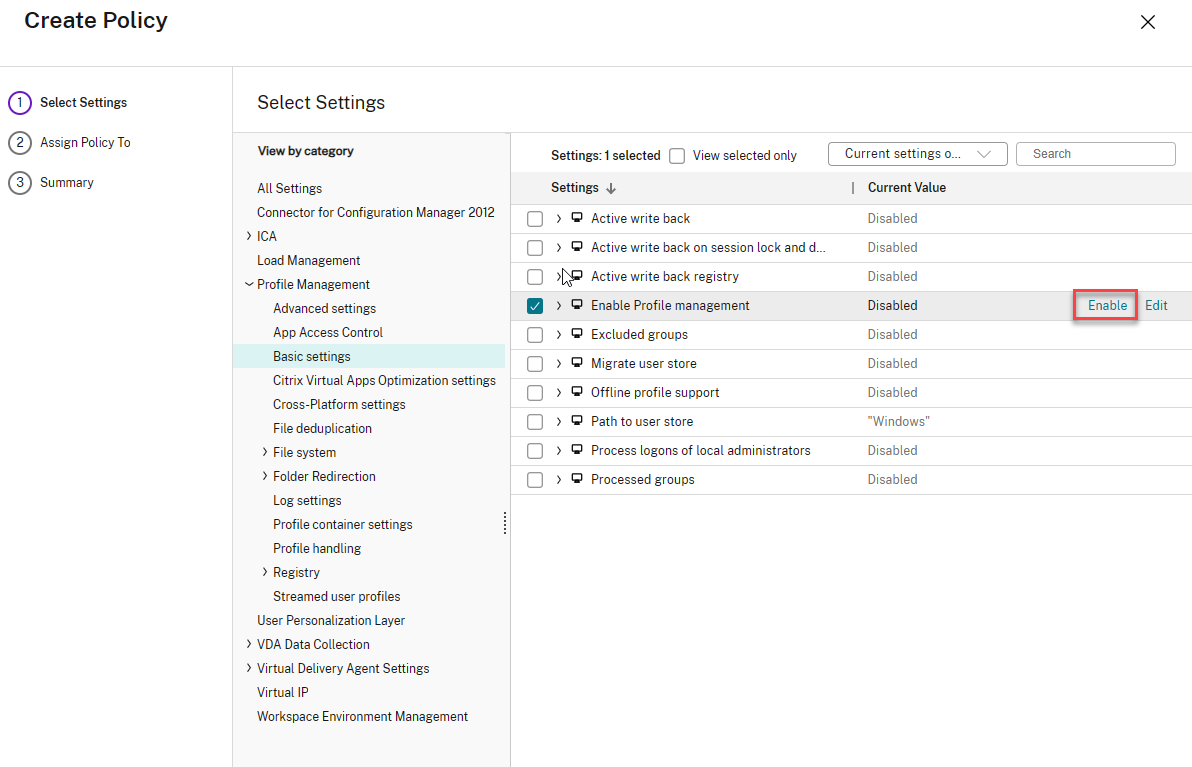Open the Log settings category

(307, 500)
